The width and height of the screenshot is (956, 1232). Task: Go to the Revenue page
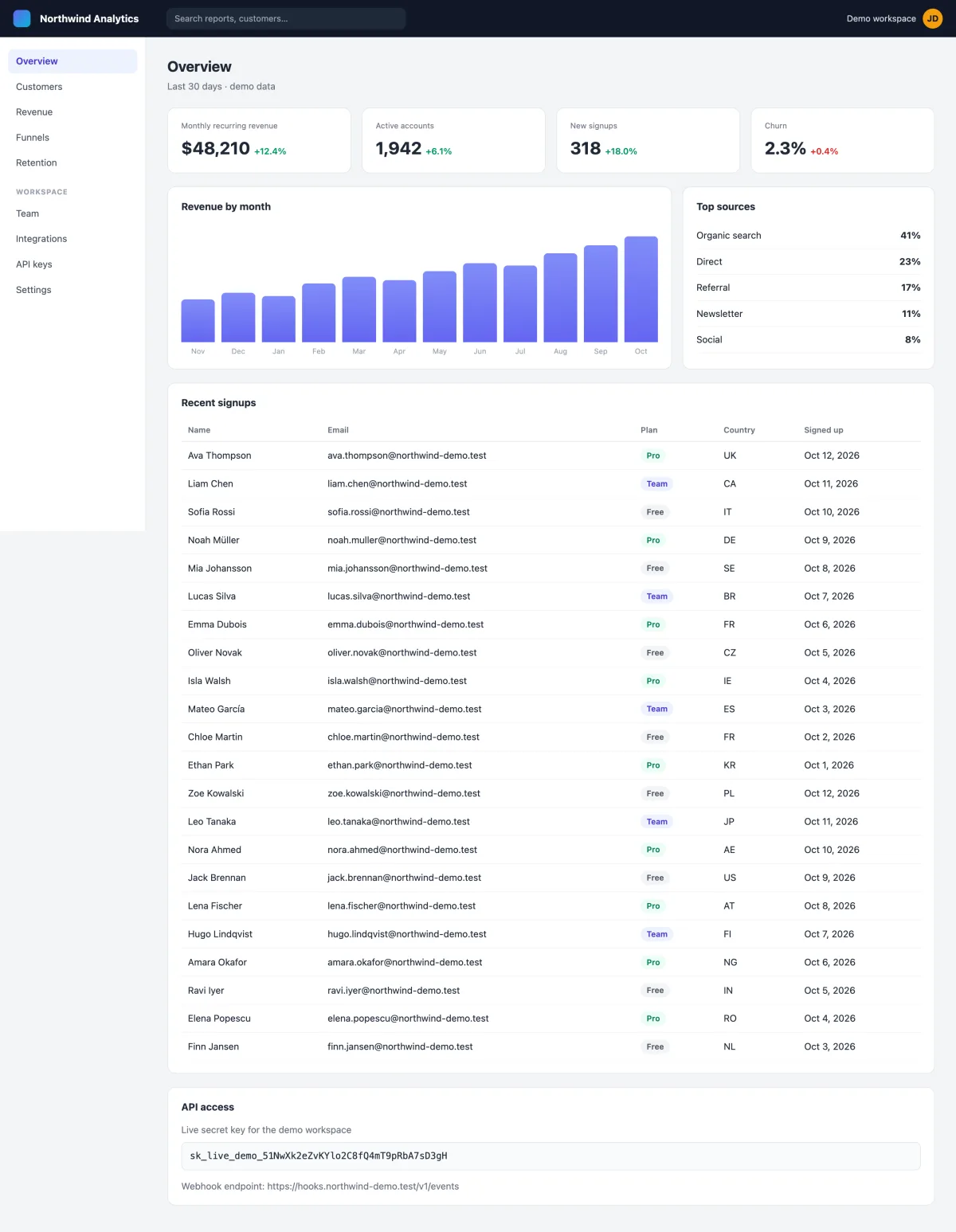coord(72,112)
